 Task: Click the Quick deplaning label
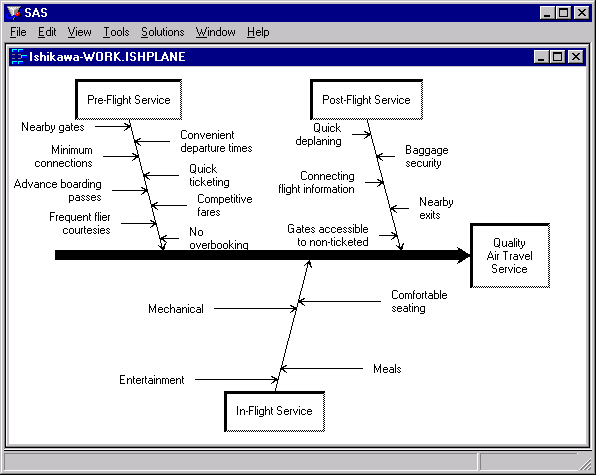point(319,134)
